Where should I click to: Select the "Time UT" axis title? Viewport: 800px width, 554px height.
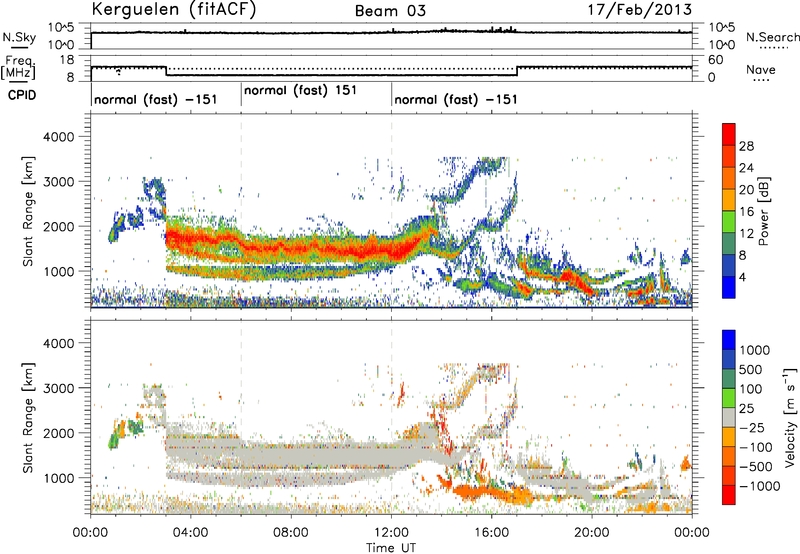(391, 548)
